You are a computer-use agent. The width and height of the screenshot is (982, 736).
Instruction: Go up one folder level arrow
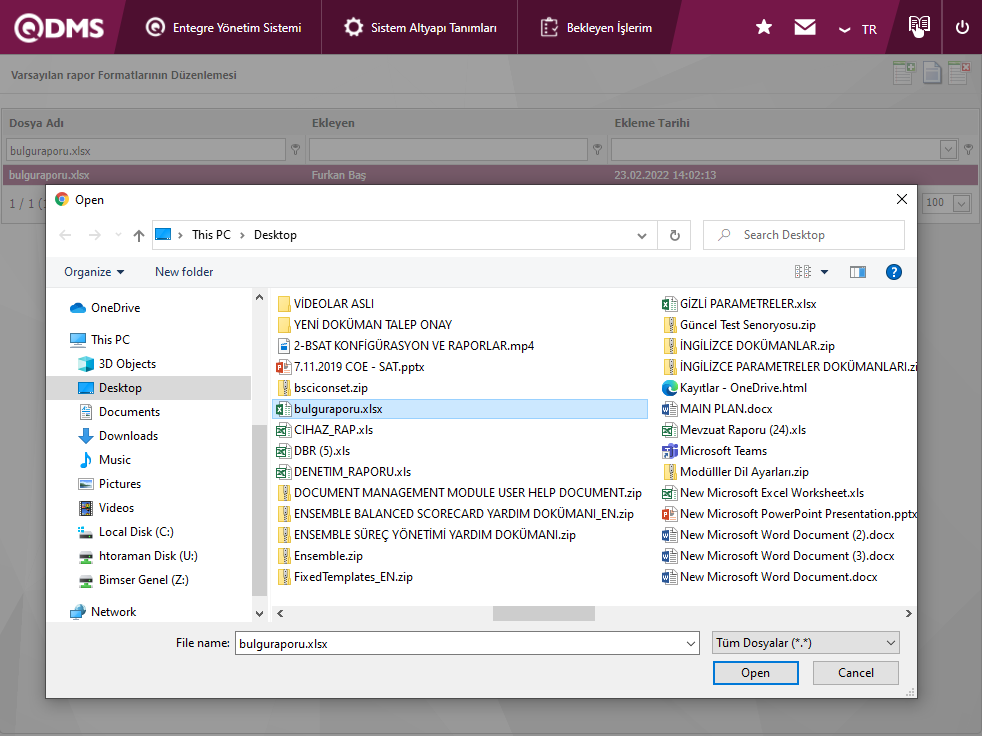139,235
